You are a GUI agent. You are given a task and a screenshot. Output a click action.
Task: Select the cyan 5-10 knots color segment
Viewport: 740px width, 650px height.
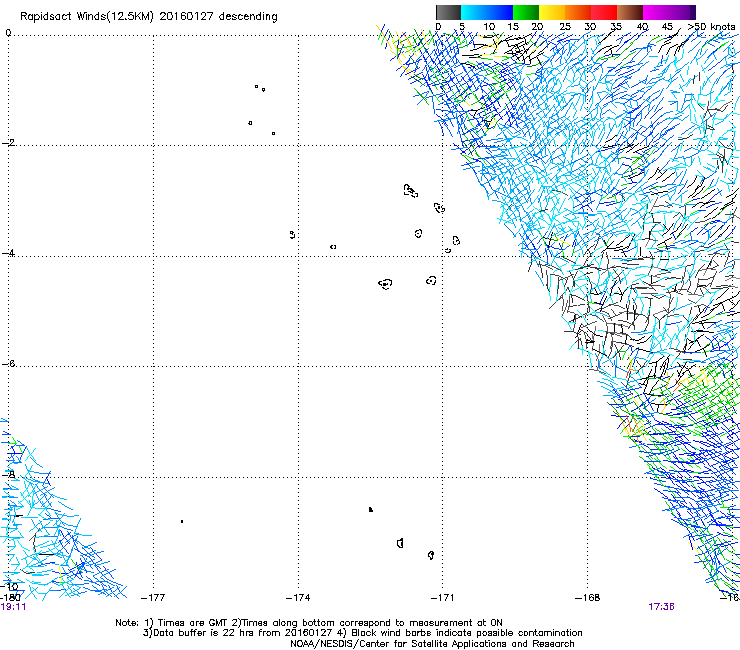pyautogui.click(x=474, y=12)
